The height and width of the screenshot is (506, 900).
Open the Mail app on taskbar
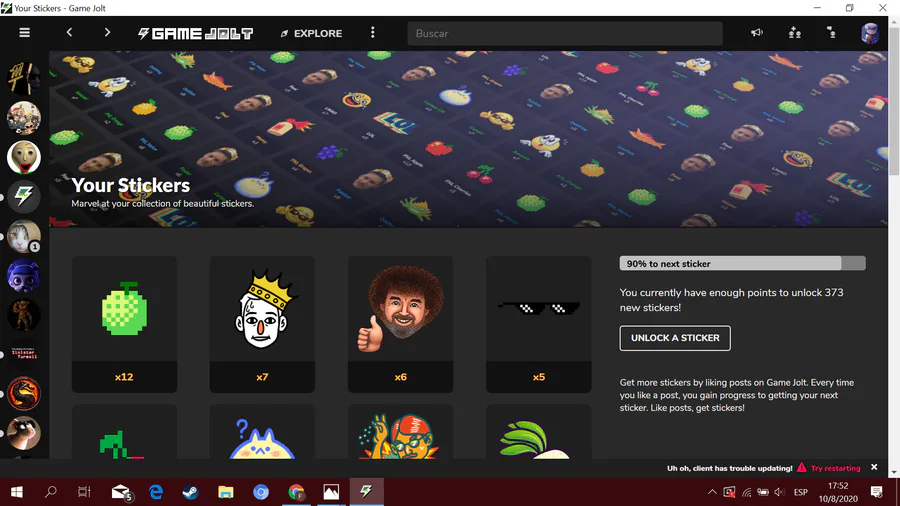pyautogui.click(x=121, y=492)
